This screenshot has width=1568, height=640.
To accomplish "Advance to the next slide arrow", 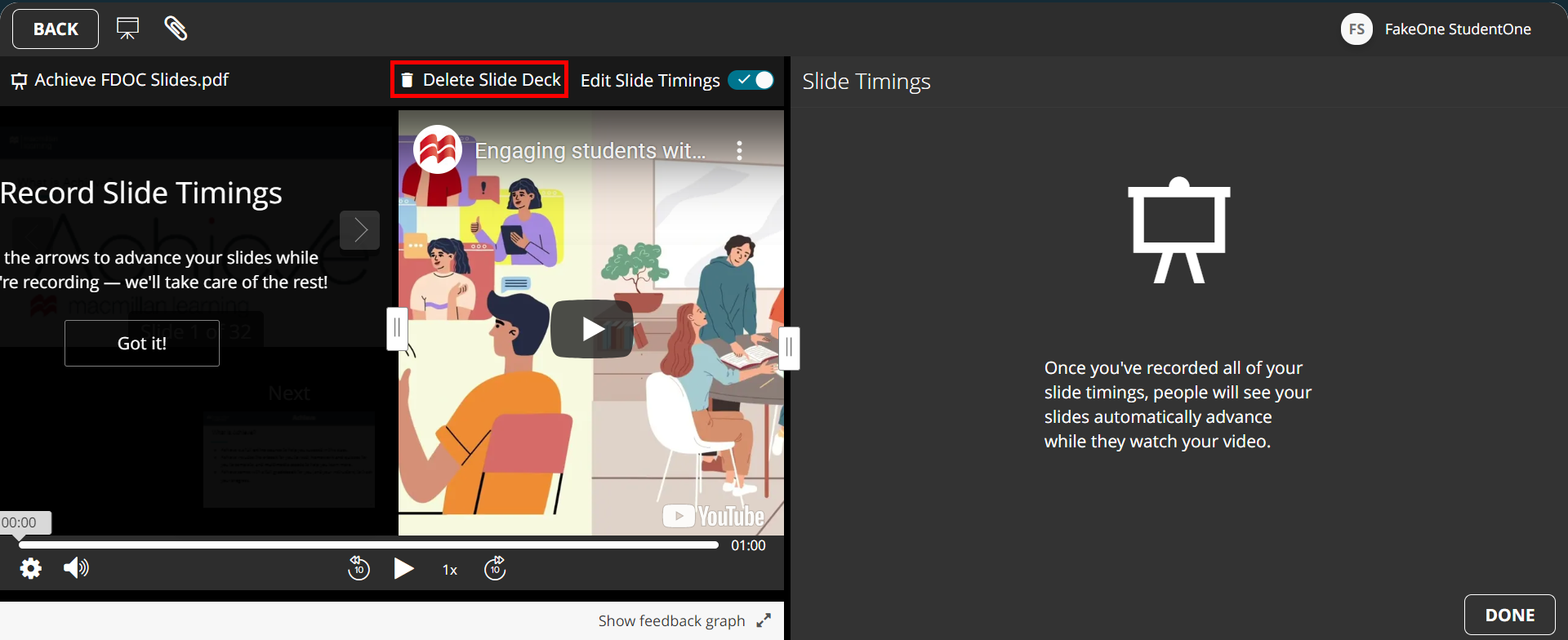I will tap(359, 230).
